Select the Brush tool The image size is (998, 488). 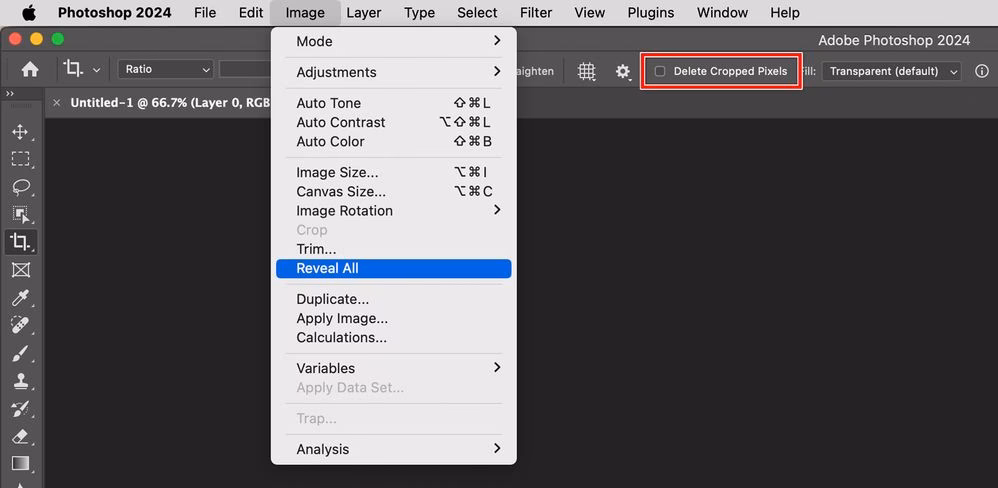click(x=20, y=354)
